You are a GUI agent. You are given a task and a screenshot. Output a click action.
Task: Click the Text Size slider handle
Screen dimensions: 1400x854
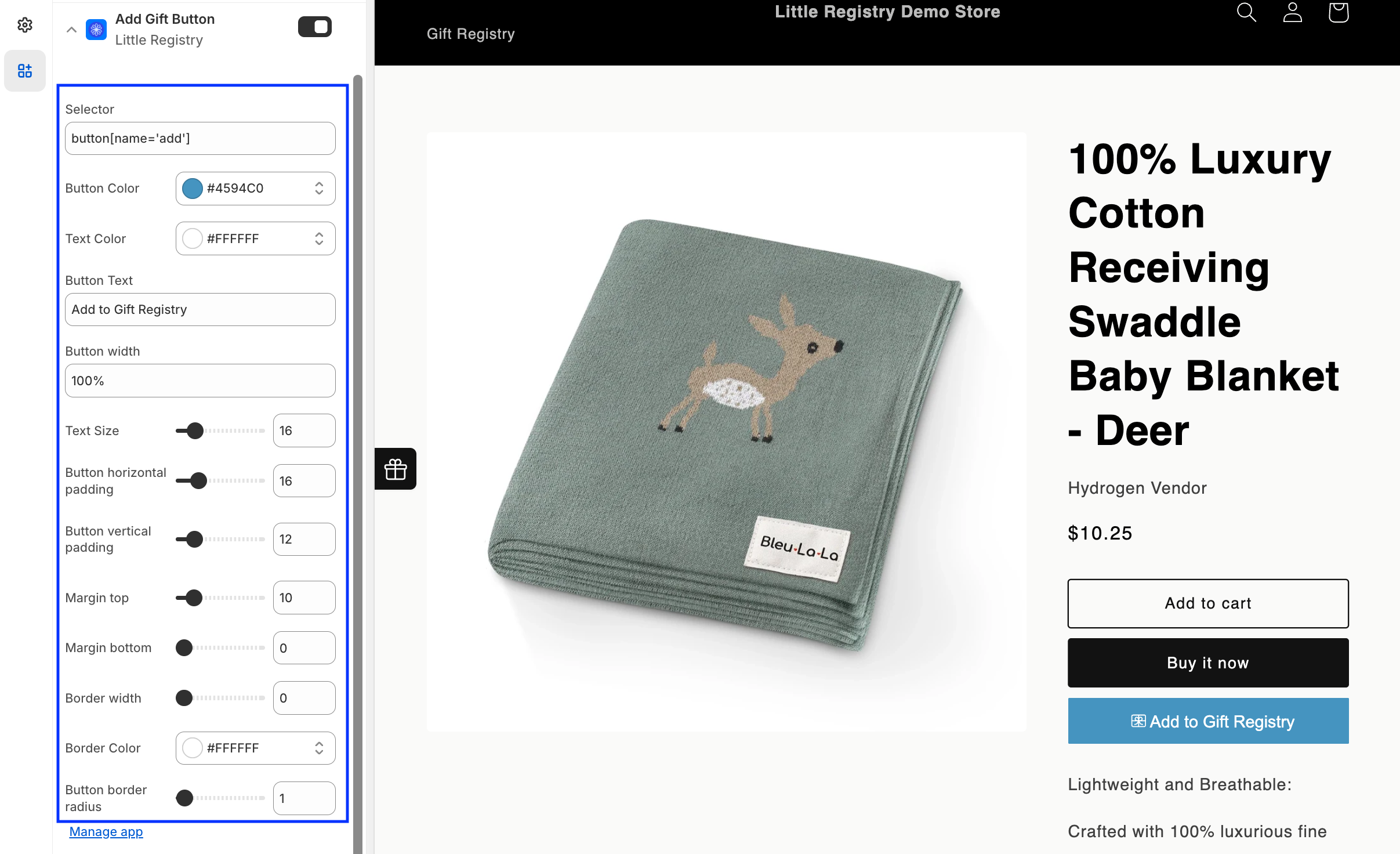click(195, 430)
